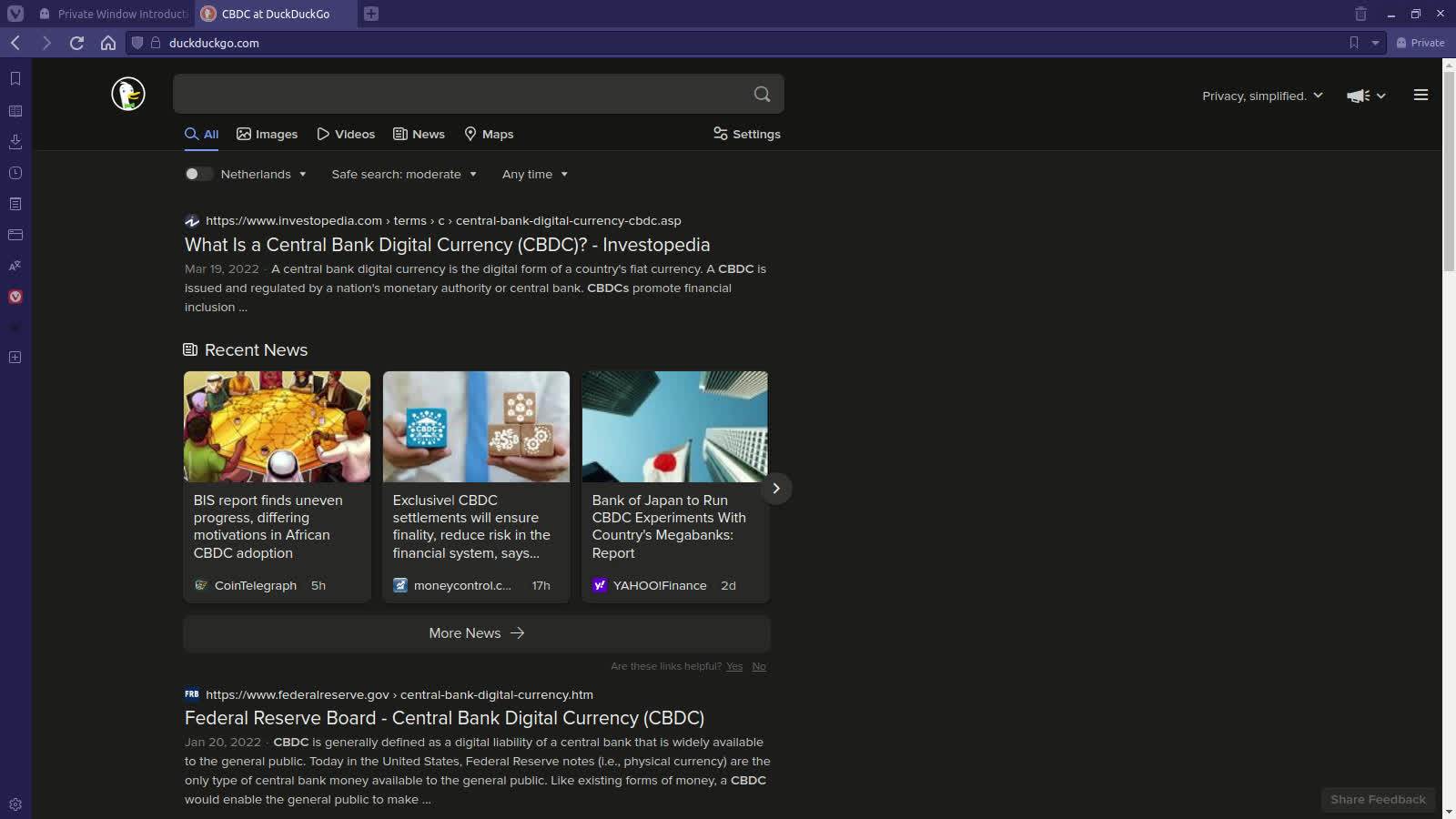Select the All results tab
The height and width of the screenshot is (819, 1456).
[x=202, y=134]
